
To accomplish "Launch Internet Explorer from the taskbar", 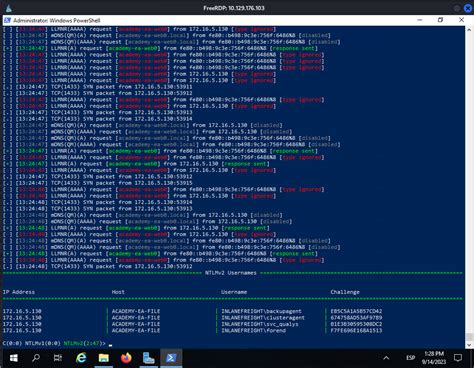I will [x=81, y=358].
